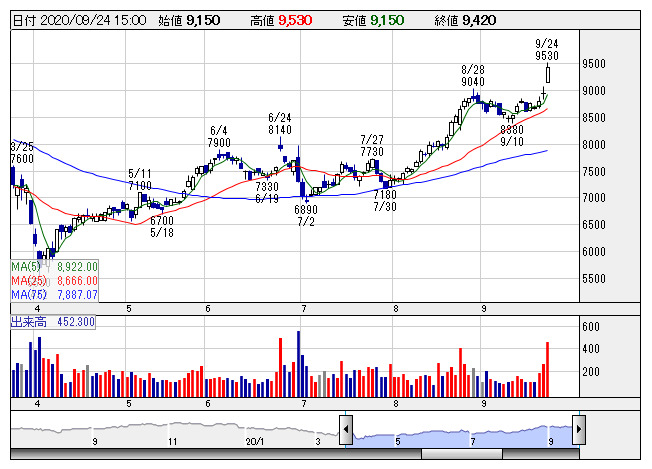Click the 日付 2020/09/24 15:00 header
The width and height of the screenshot is (652, 469).
tap(79, 20)
